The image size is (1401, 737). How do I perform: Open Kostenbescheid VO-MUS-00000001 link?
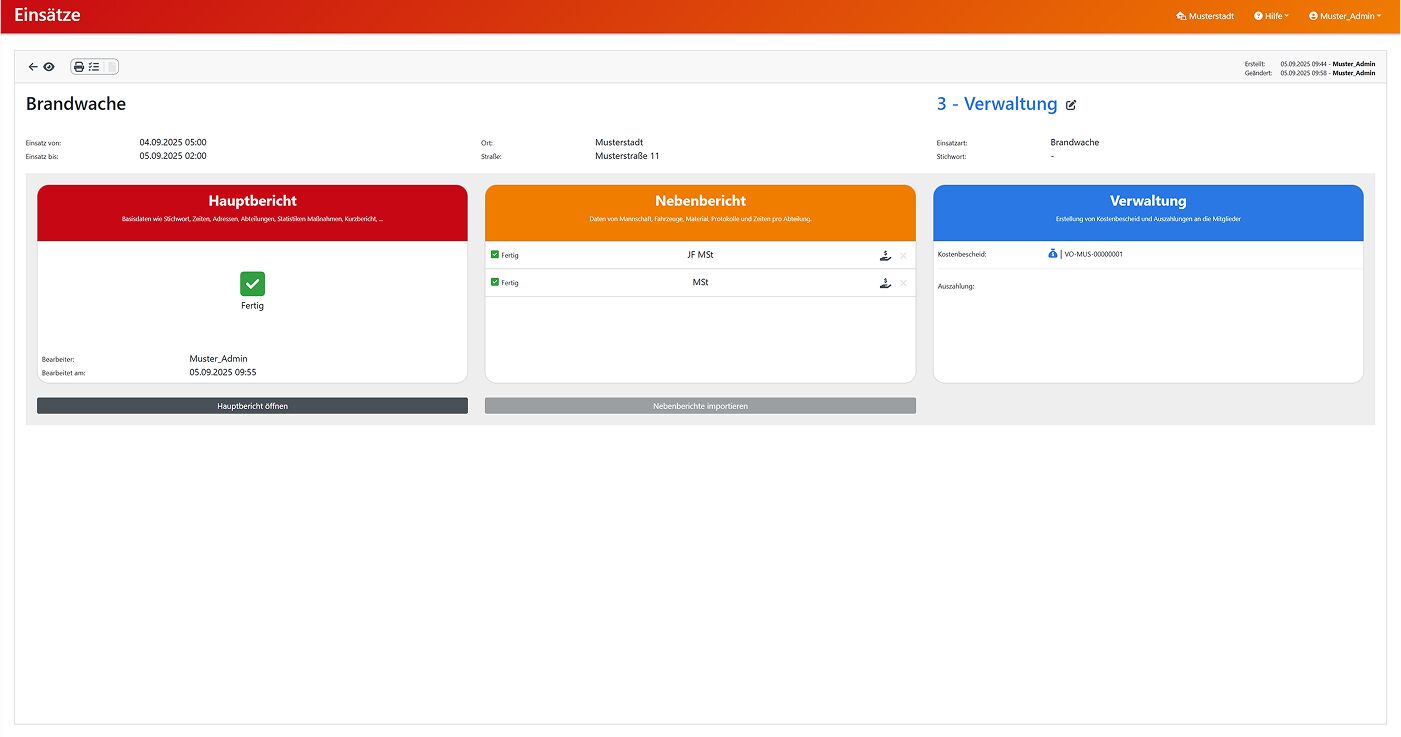pyautogui.click(x=1093, y=254)
